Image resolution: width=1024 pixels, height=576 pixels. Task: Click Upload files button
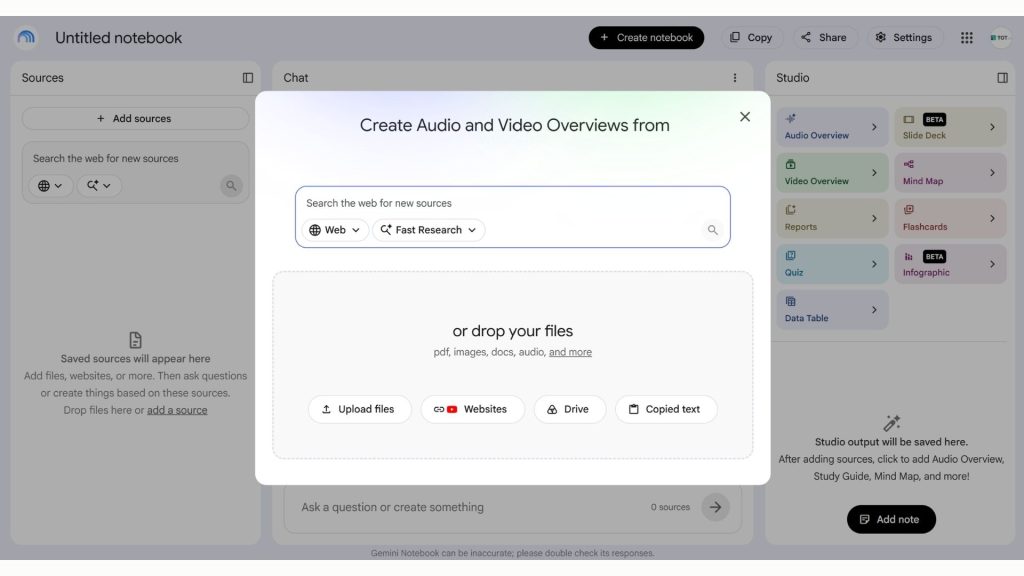359,409
